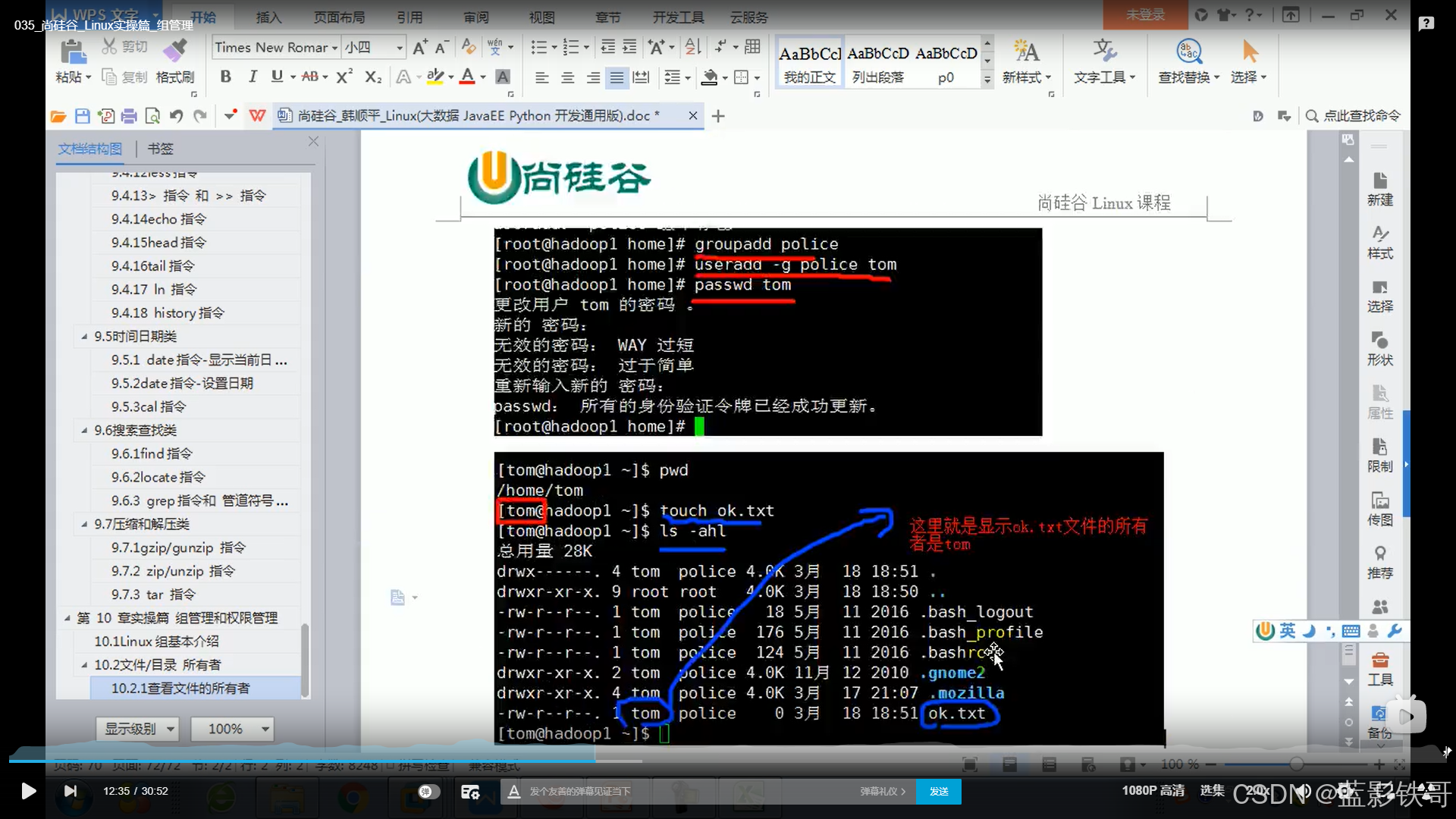This screenshot has height=819, width=1456.
Task: Switch to the 插入 ribbon tab
Action: coord(268,17)
